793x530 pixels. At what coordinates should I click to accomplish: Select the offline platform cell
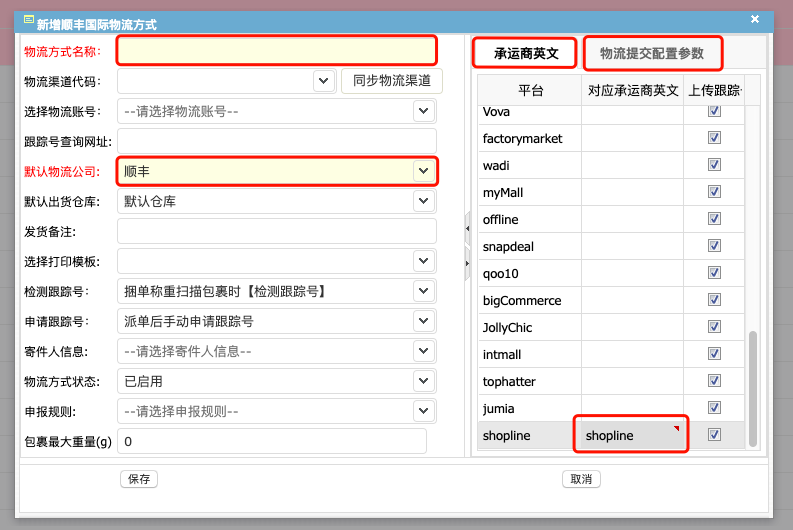[x=530, y=219]
